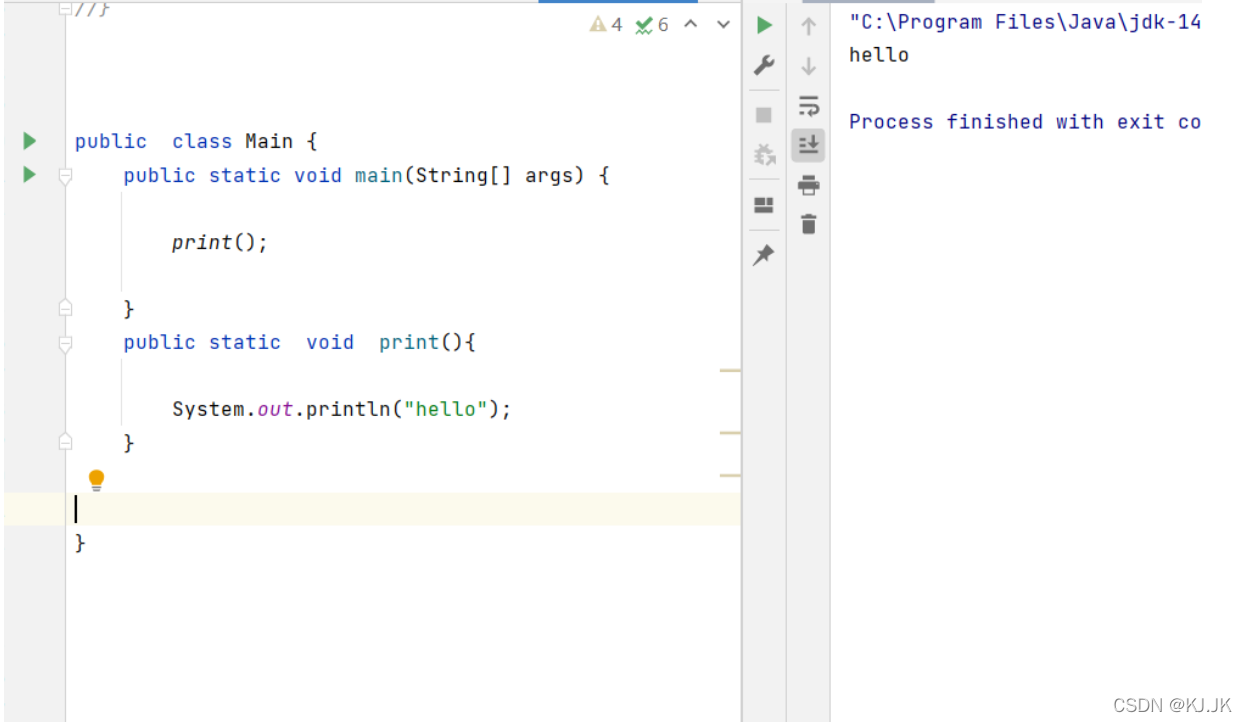Click the JDK path line in console
Screen dimensions: 1247x722
(x=1025, y=22)
